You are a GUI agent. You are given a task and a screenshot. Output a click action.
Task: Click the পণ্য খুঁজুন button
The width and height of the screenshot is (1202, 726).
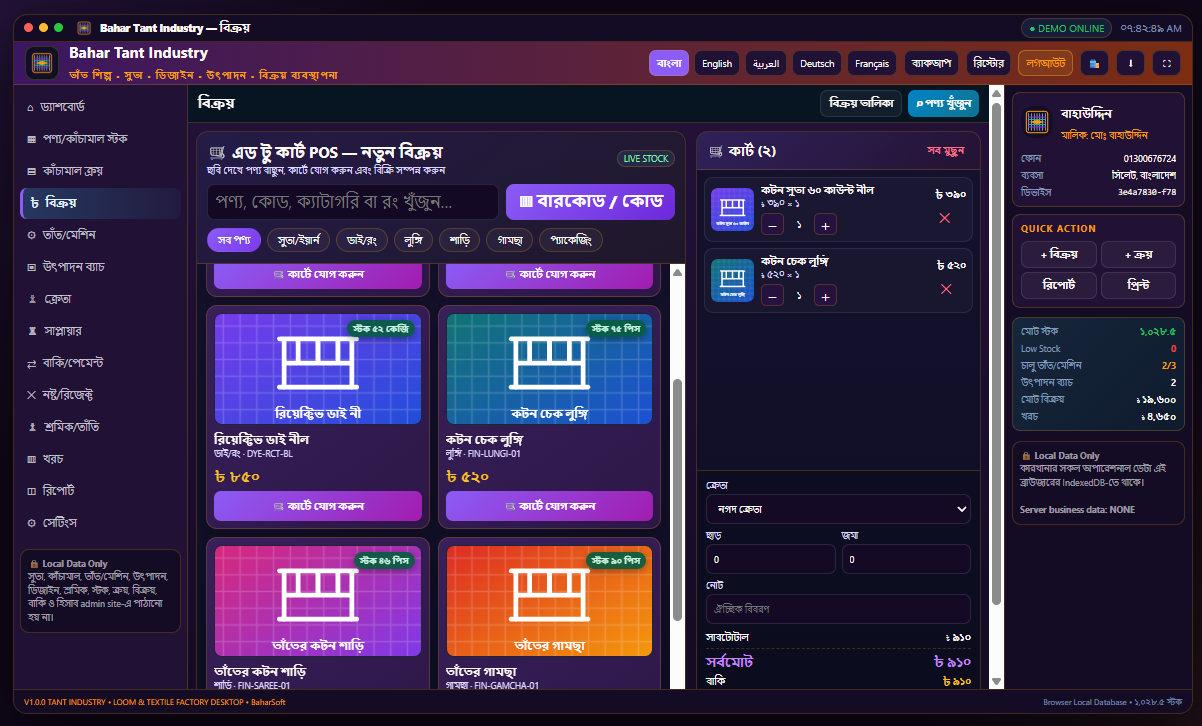(x=943, y=103)
